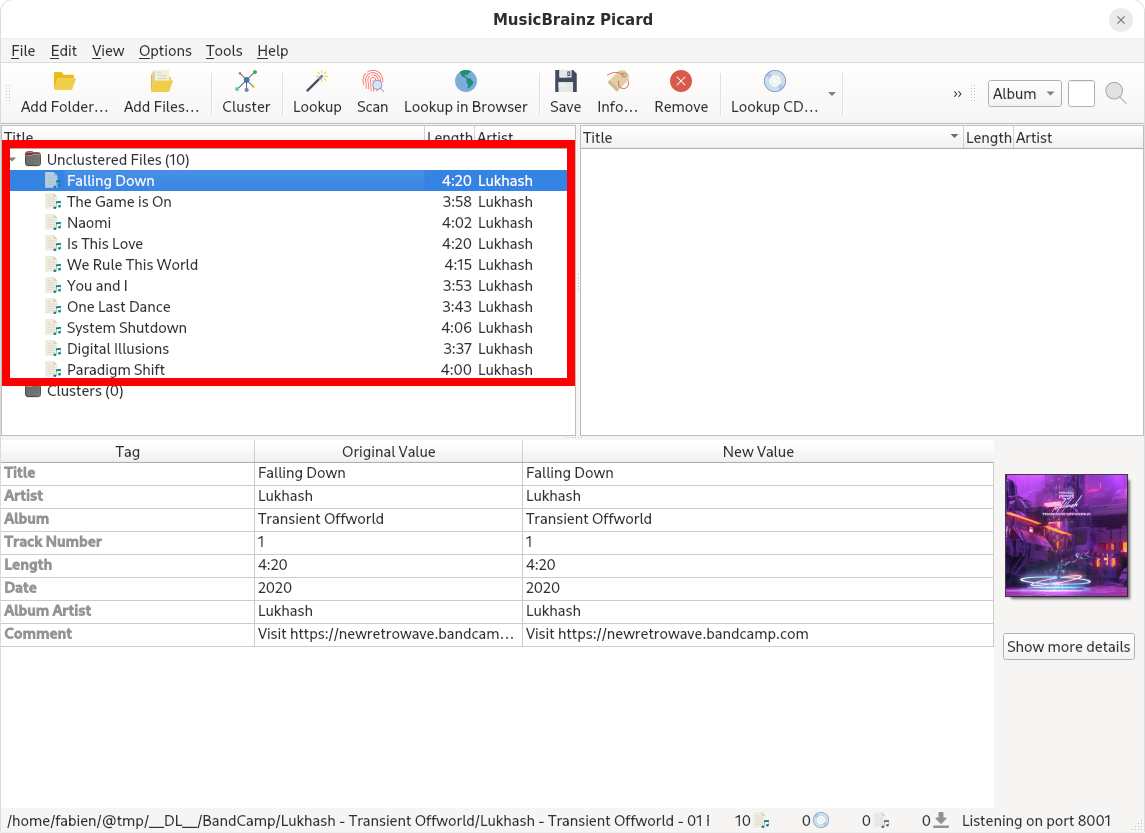
Task: Click the Show more details button
Action: point(1068,647)
